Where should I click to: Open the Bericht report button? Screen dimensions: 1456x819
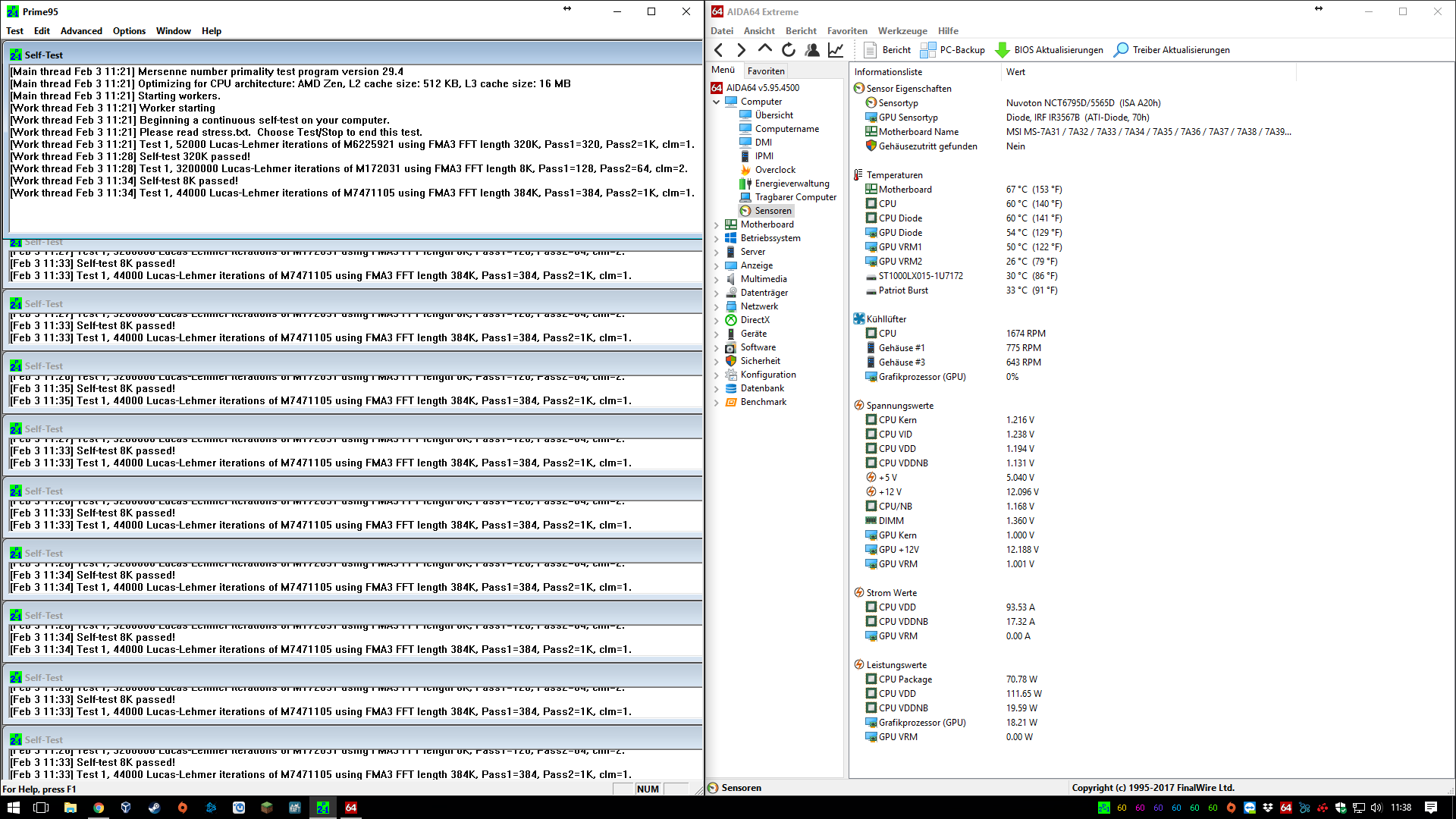click(x=887, y=50)
